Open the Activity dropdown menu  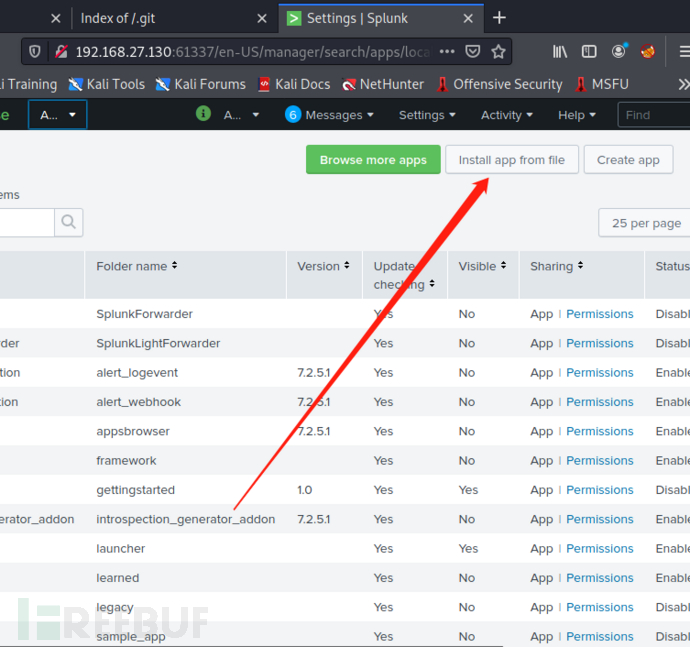(x=506, y=115)
